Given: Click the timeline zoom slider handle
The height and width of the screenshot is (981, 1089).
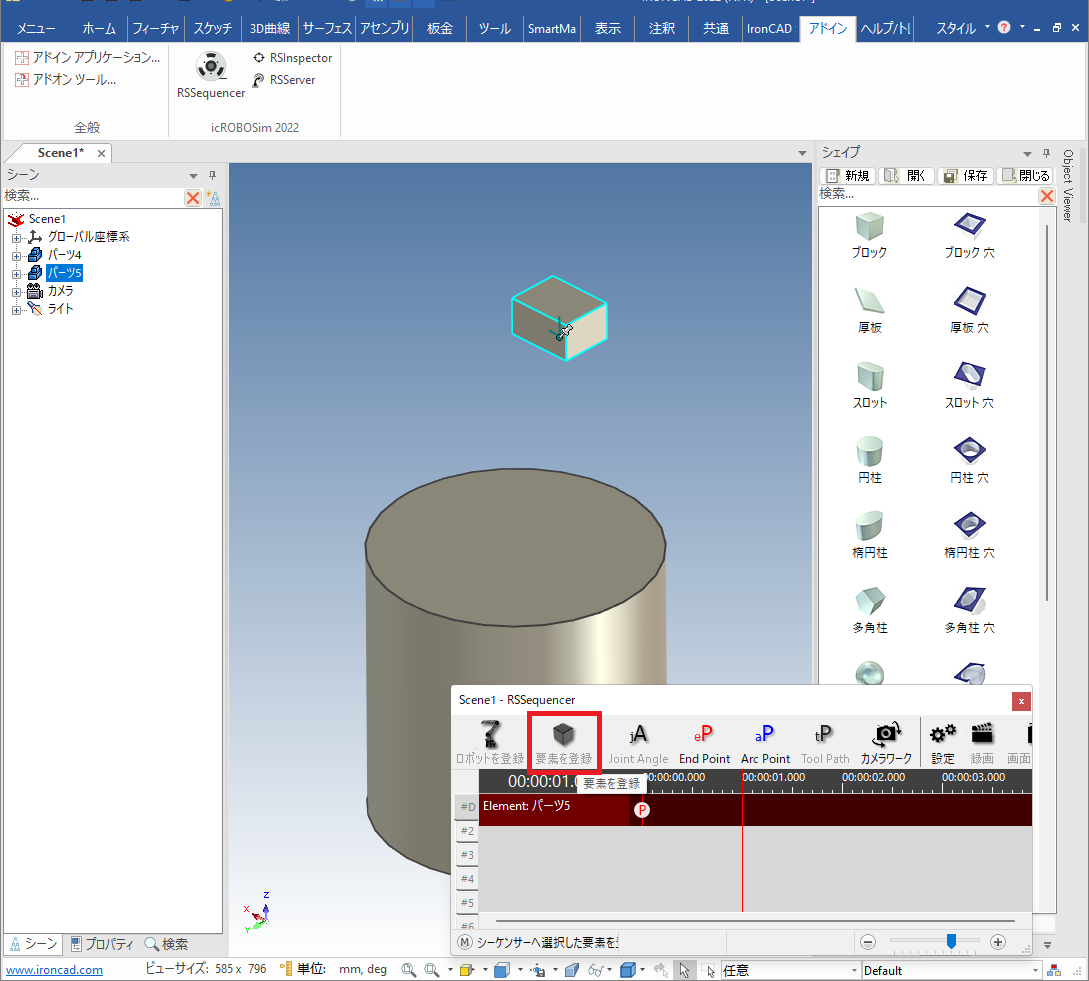Looking at the screenshot, I should pos(951,941).
